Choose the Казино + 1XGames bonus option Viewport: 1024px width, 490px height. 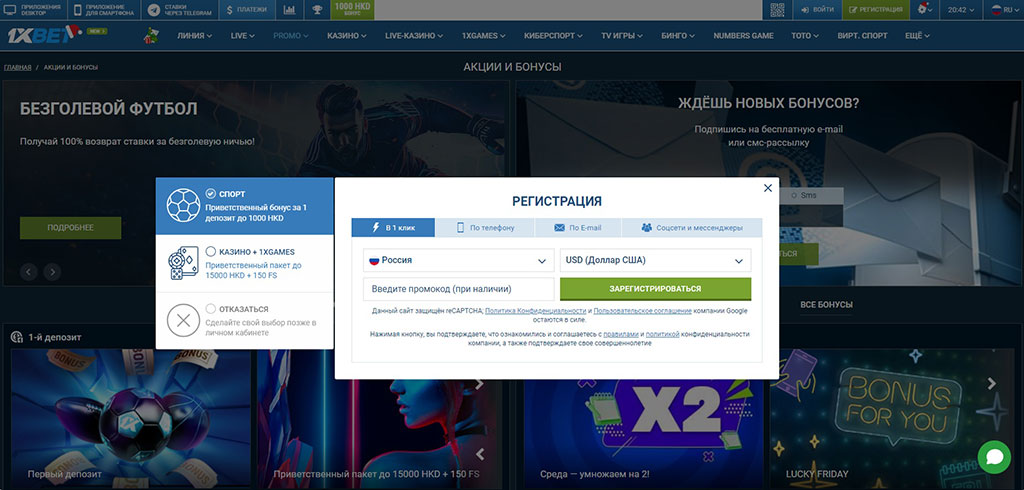click(244, 264)
